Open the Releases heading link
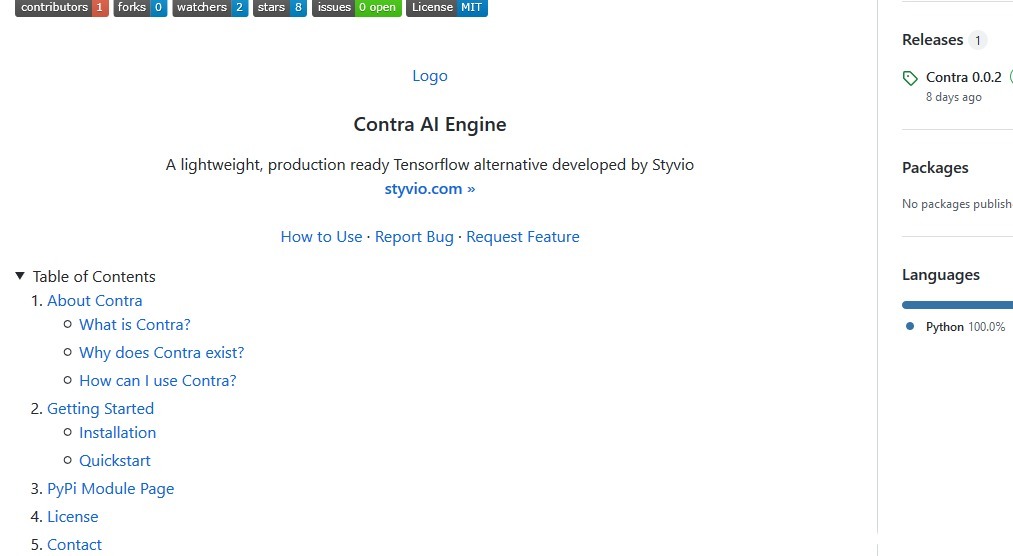This screenshot has width=1013, height=556. (x=932, y=39)
